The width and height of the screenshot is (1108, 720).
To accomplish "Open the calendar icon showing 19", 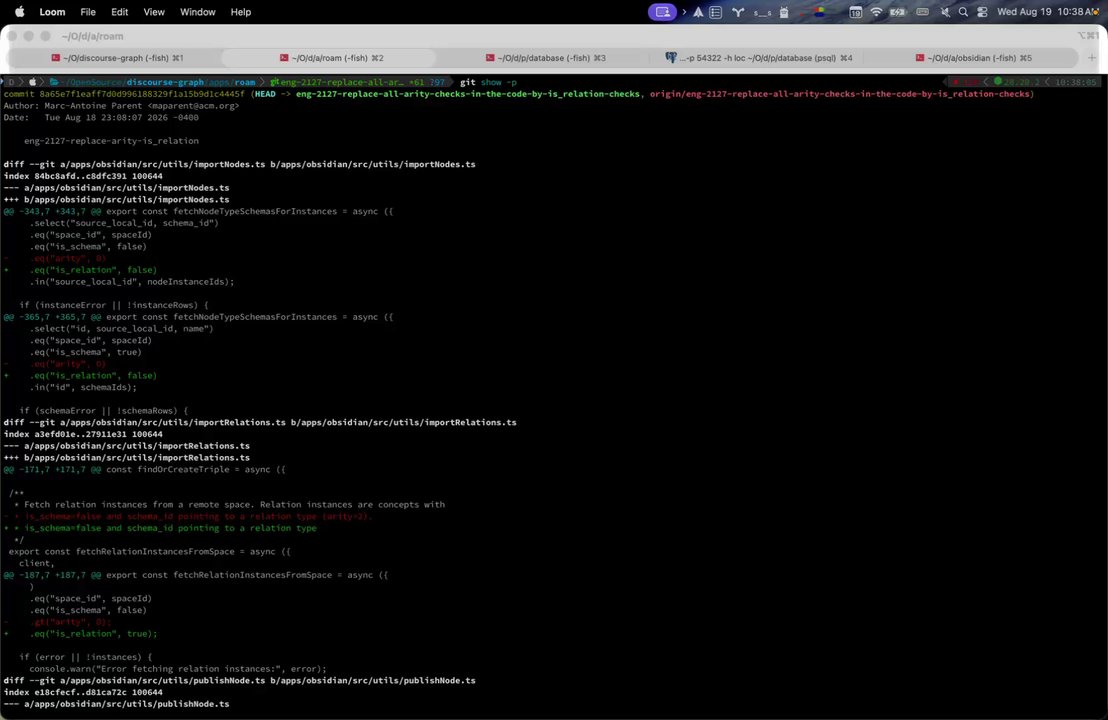I will 855,12.
